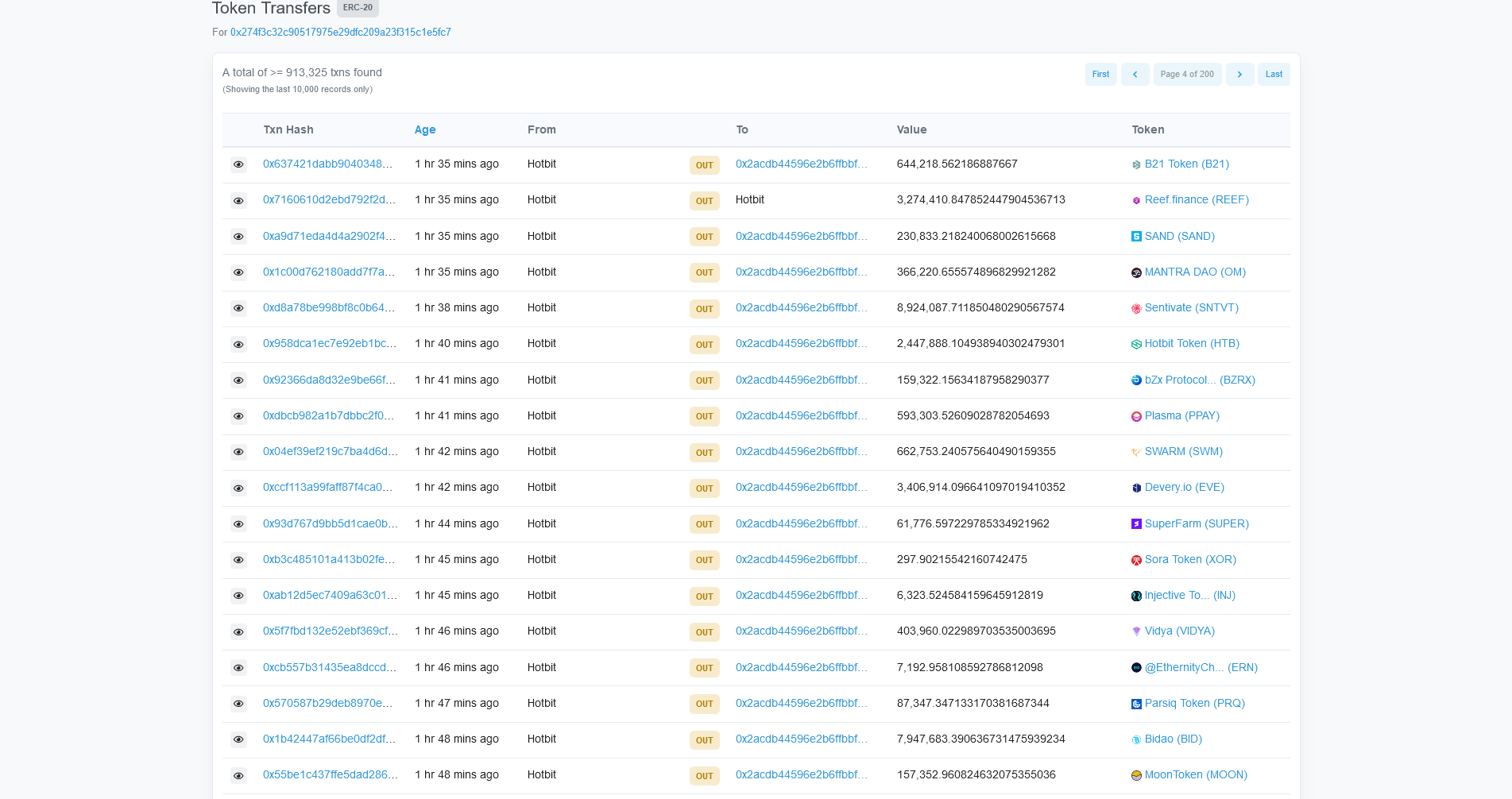Click the Token column header

(1148, 129)
